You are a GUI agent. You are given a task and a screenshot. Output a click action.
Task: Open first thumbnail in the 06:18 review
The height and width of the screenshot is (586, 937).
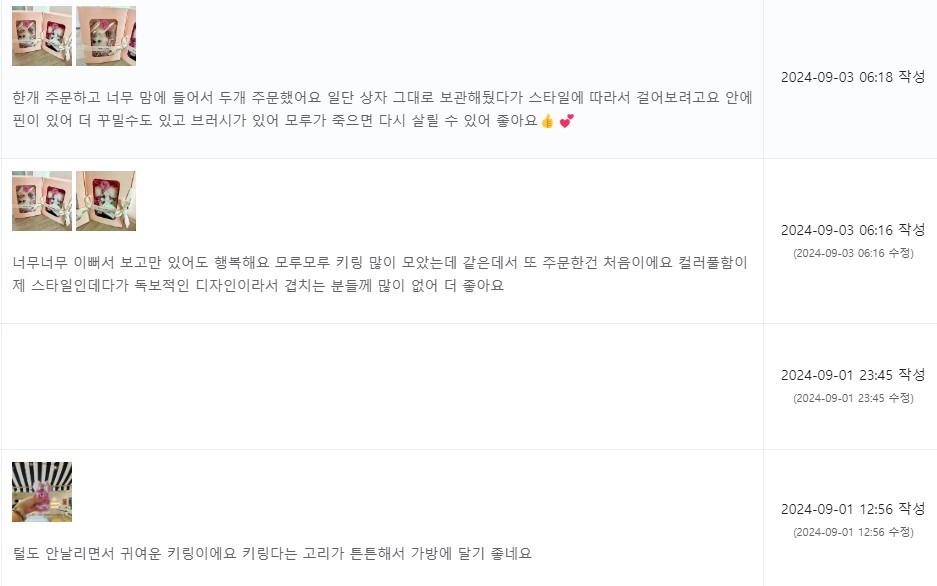click(42, 36)
